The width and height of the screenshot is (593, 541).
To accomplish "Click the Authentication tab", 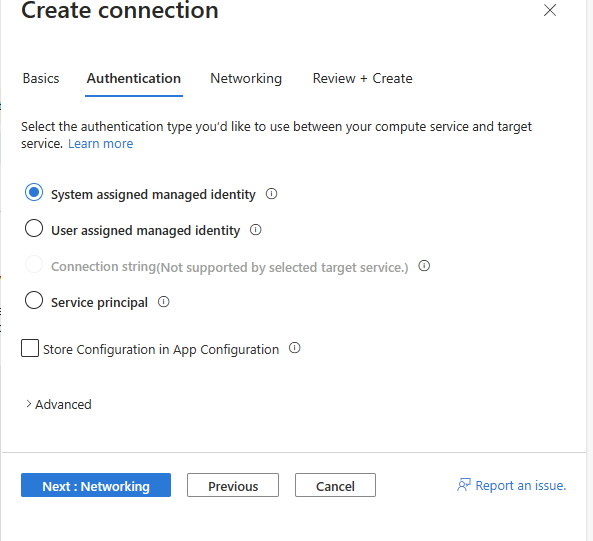I will pos(134,79).
